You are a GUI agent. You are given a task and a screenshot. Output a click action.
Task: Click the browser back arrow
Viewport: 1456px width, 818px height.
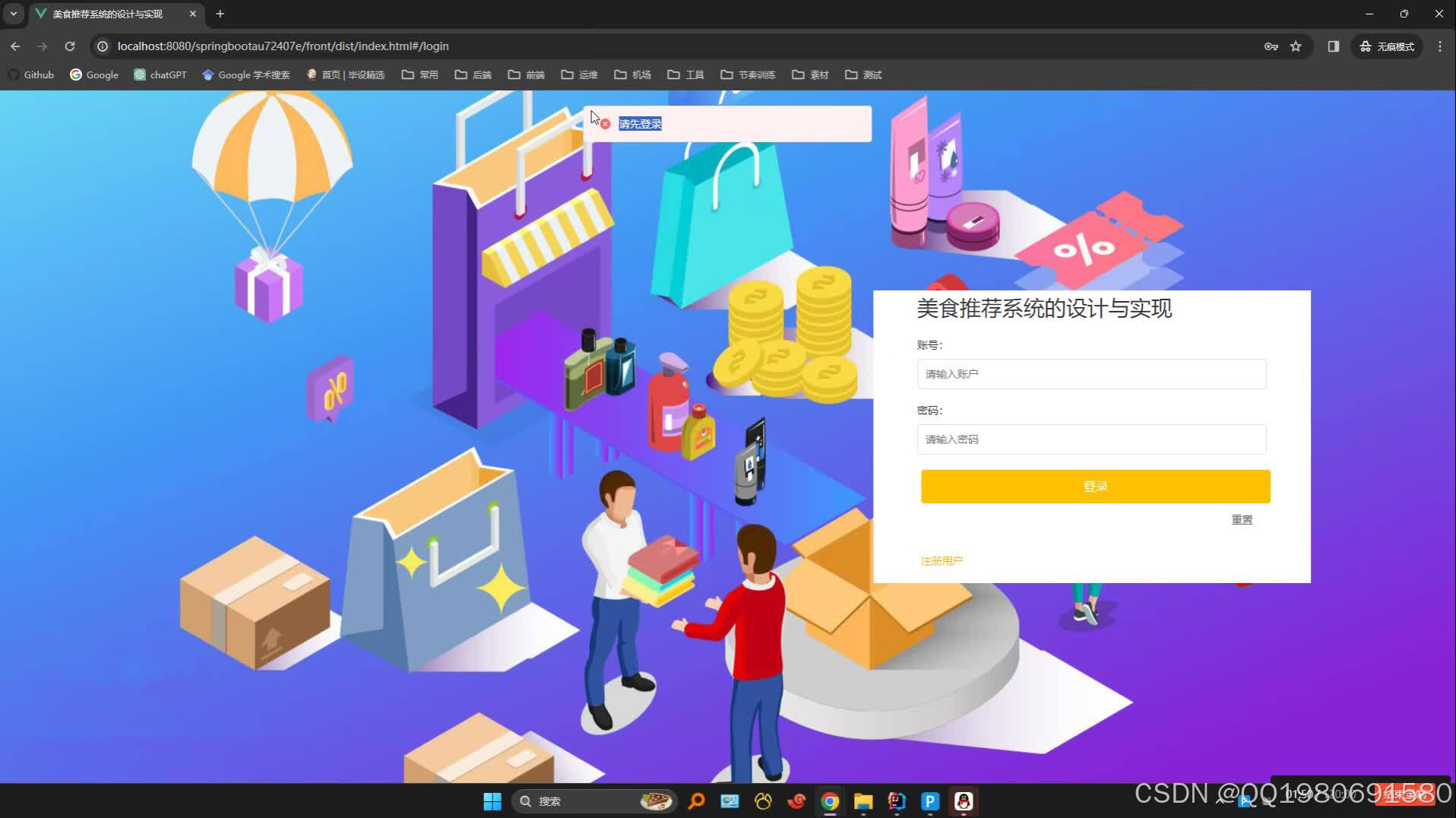pyautogui.click(x=15, y=46)
